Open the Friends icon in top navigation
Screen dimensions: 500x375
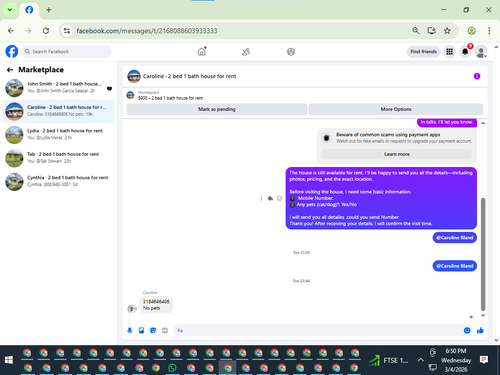click(x=246, y=52)
